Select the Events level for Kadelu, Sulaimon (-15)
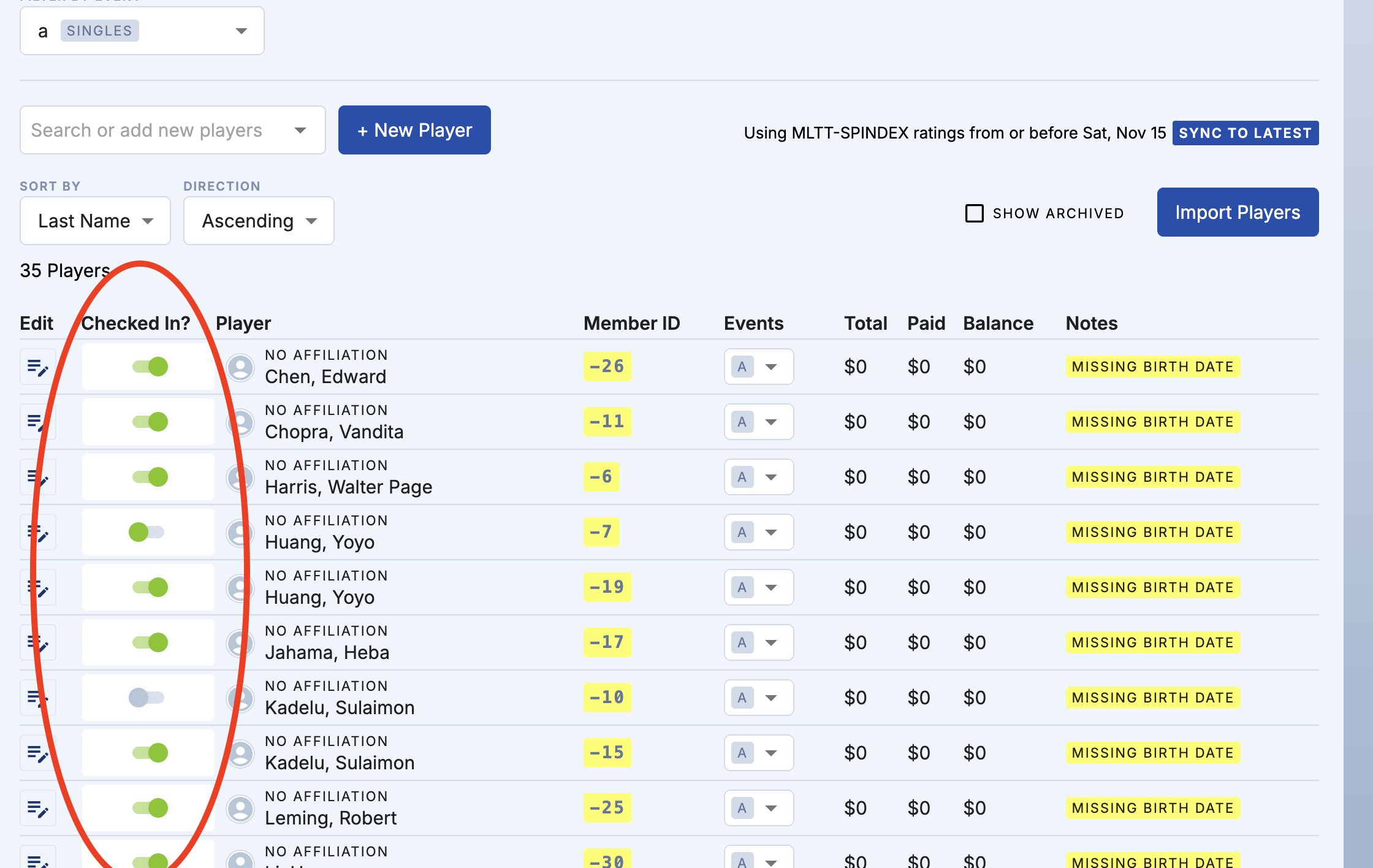 coord(758,752)
